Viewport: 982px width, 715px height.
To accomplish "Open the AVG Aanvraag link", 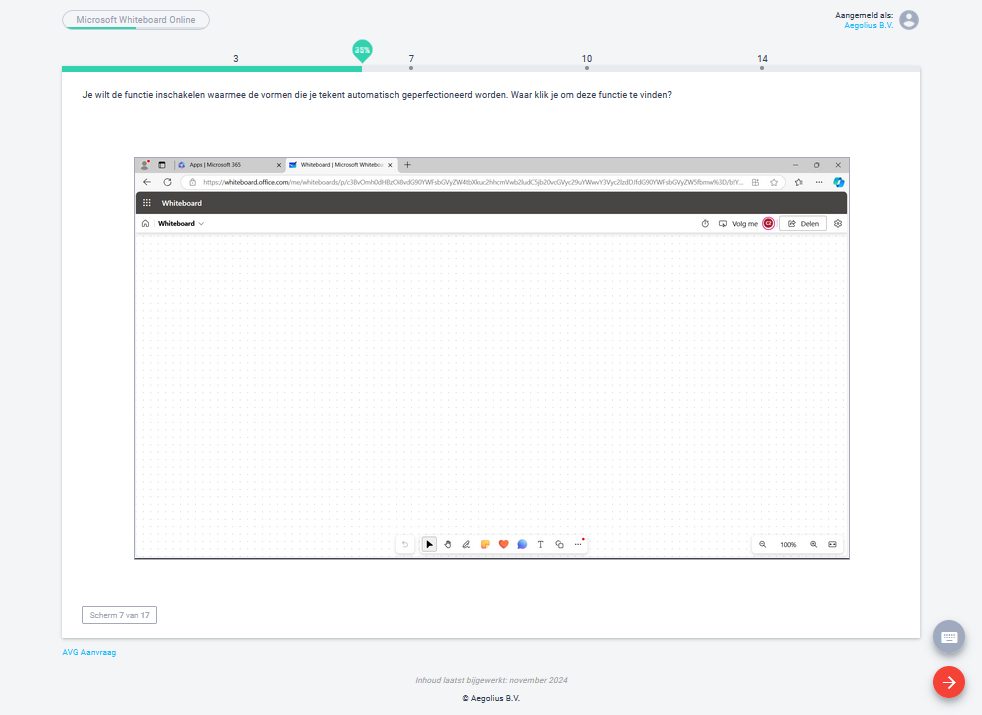I will point(89,652).
